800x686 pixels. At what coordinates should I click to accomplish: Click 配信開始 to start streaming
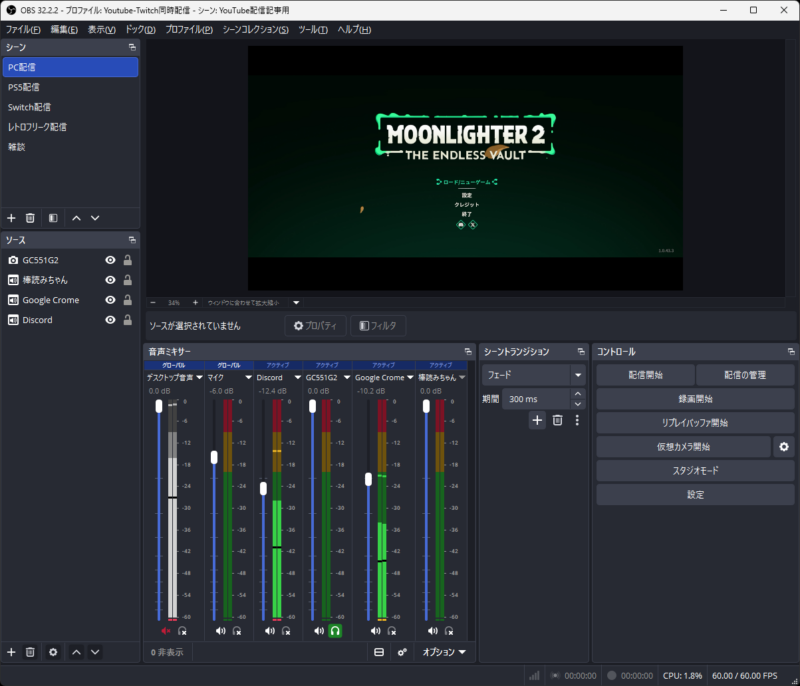pyautogui.click(x=645, y=375)
